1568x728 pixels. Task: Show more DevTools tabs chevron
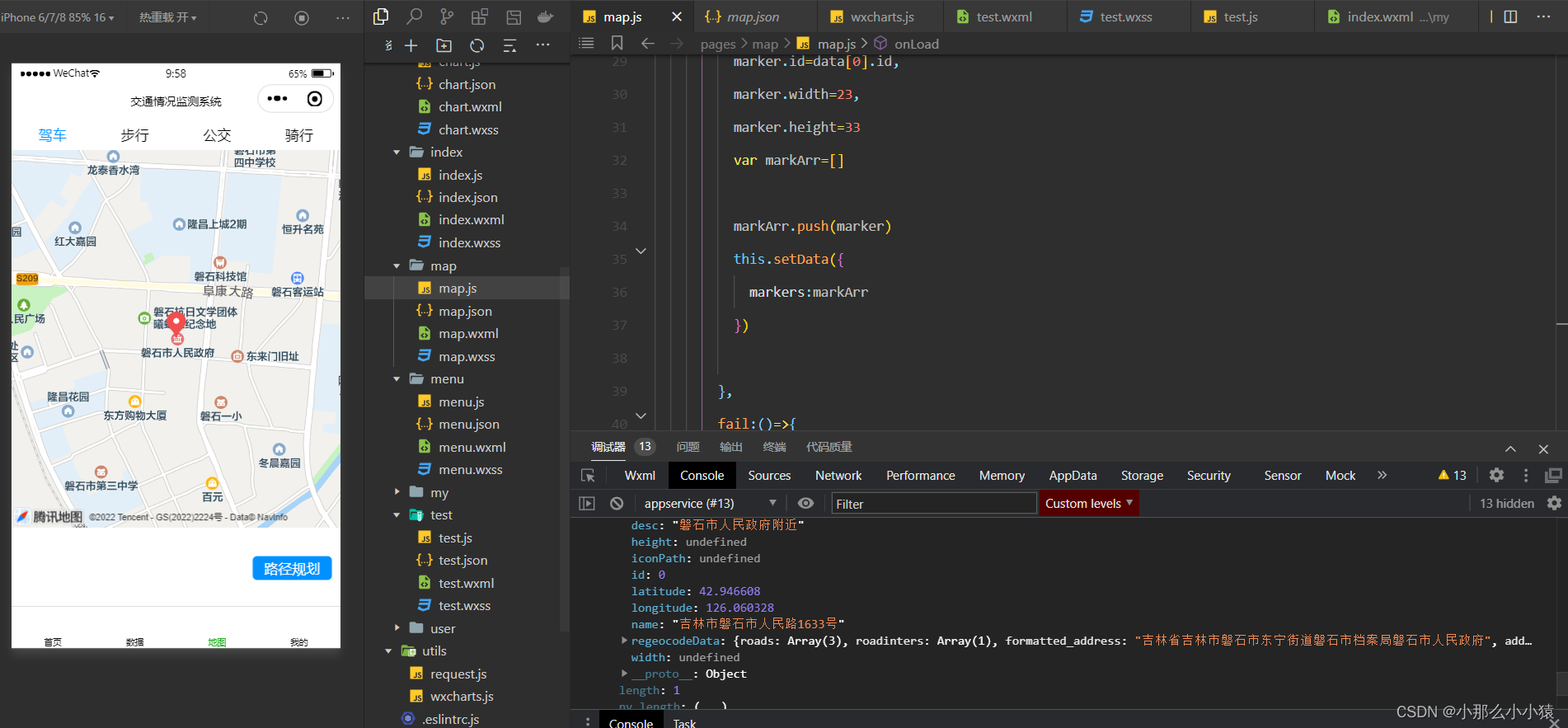[1383, 475]
